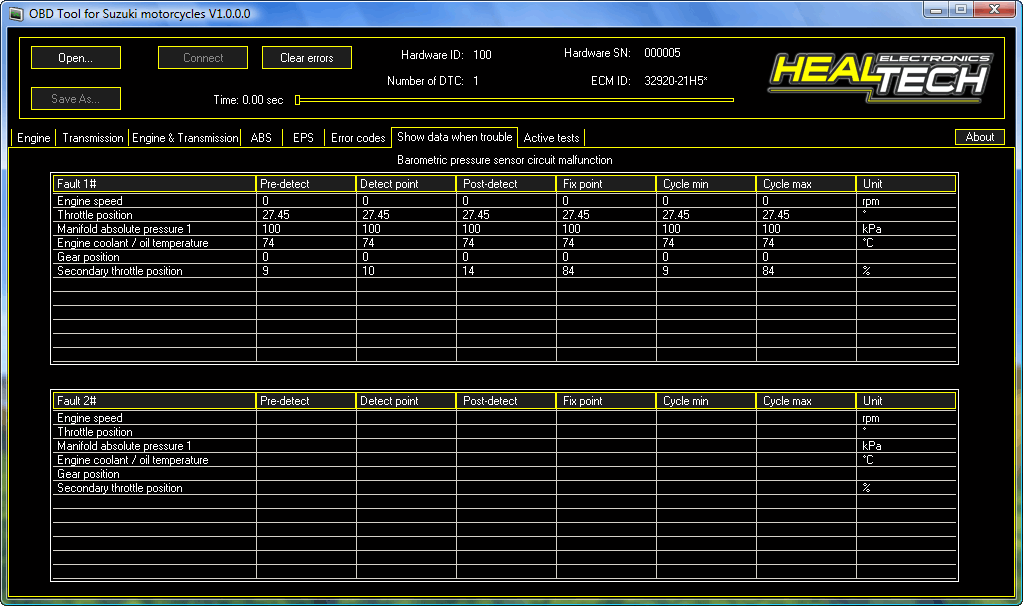
Task: Click Fault 1 Cycle max header
Action: click(x=806, y=184)
